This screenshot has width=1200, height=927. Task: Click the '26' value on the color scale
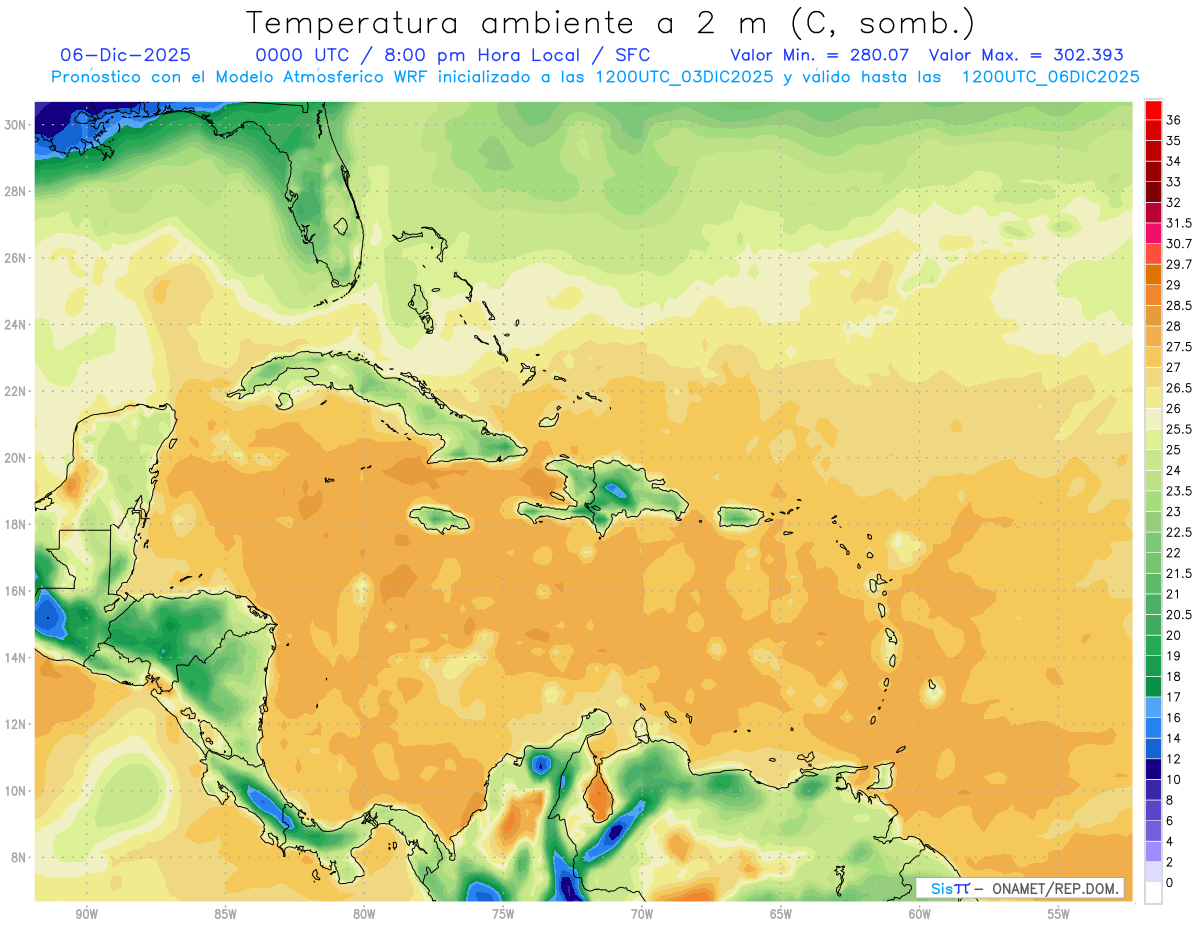[1174, 409]
